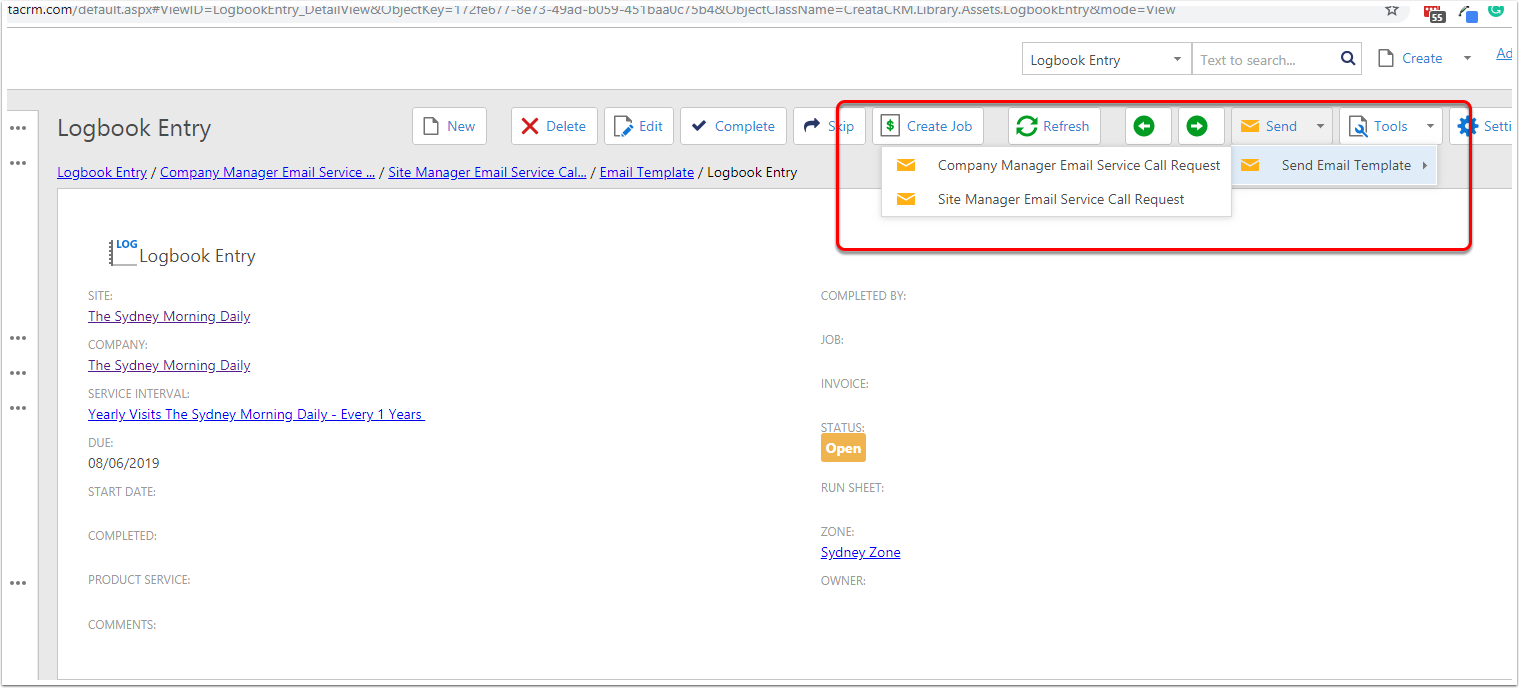Viewport: 1519px width, 688px height.
Task: Expand the Tools dropdown menu
Action: (1430, 126)
